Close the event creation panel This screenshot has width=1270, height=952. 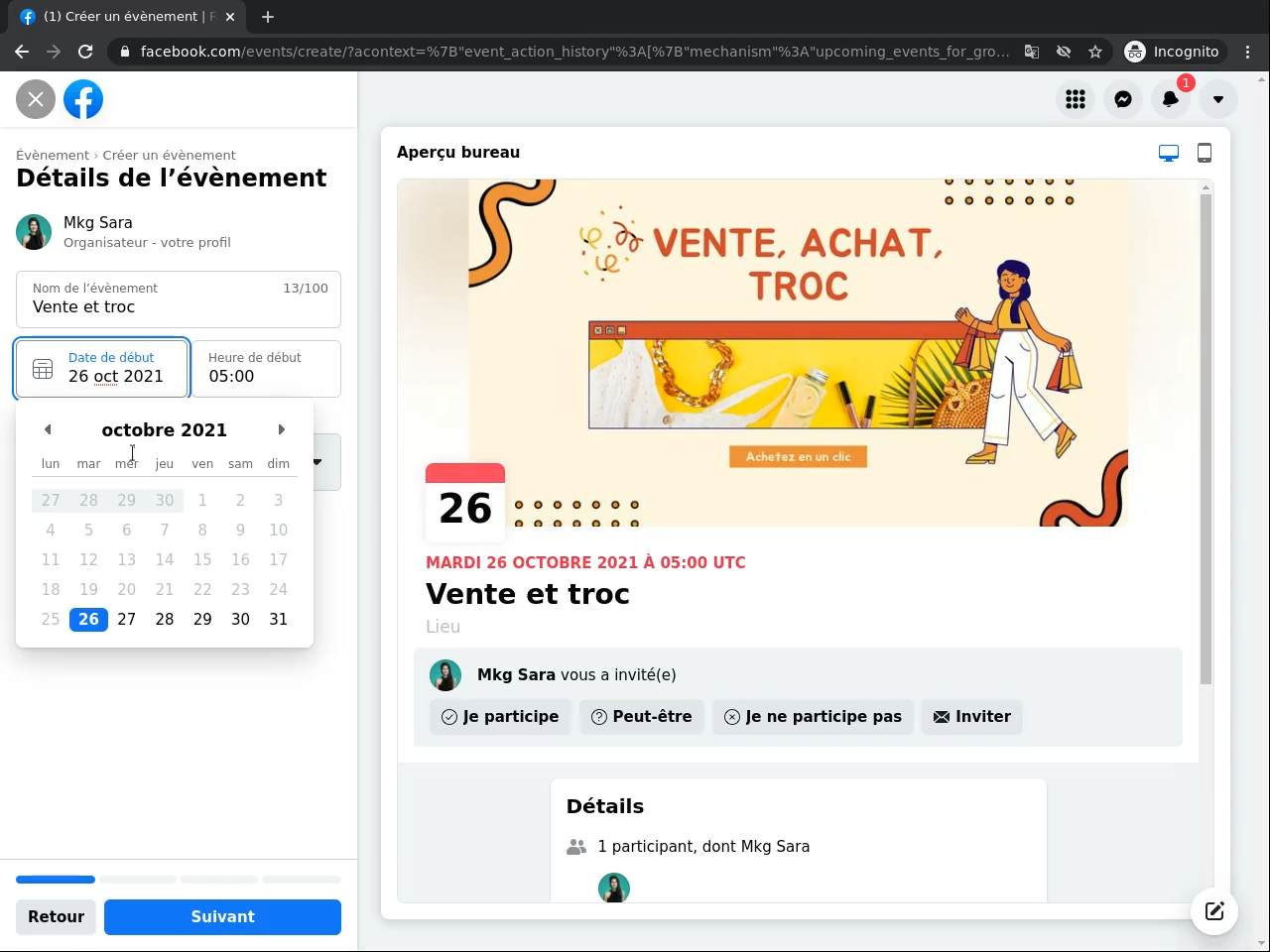tap(36, 99)
